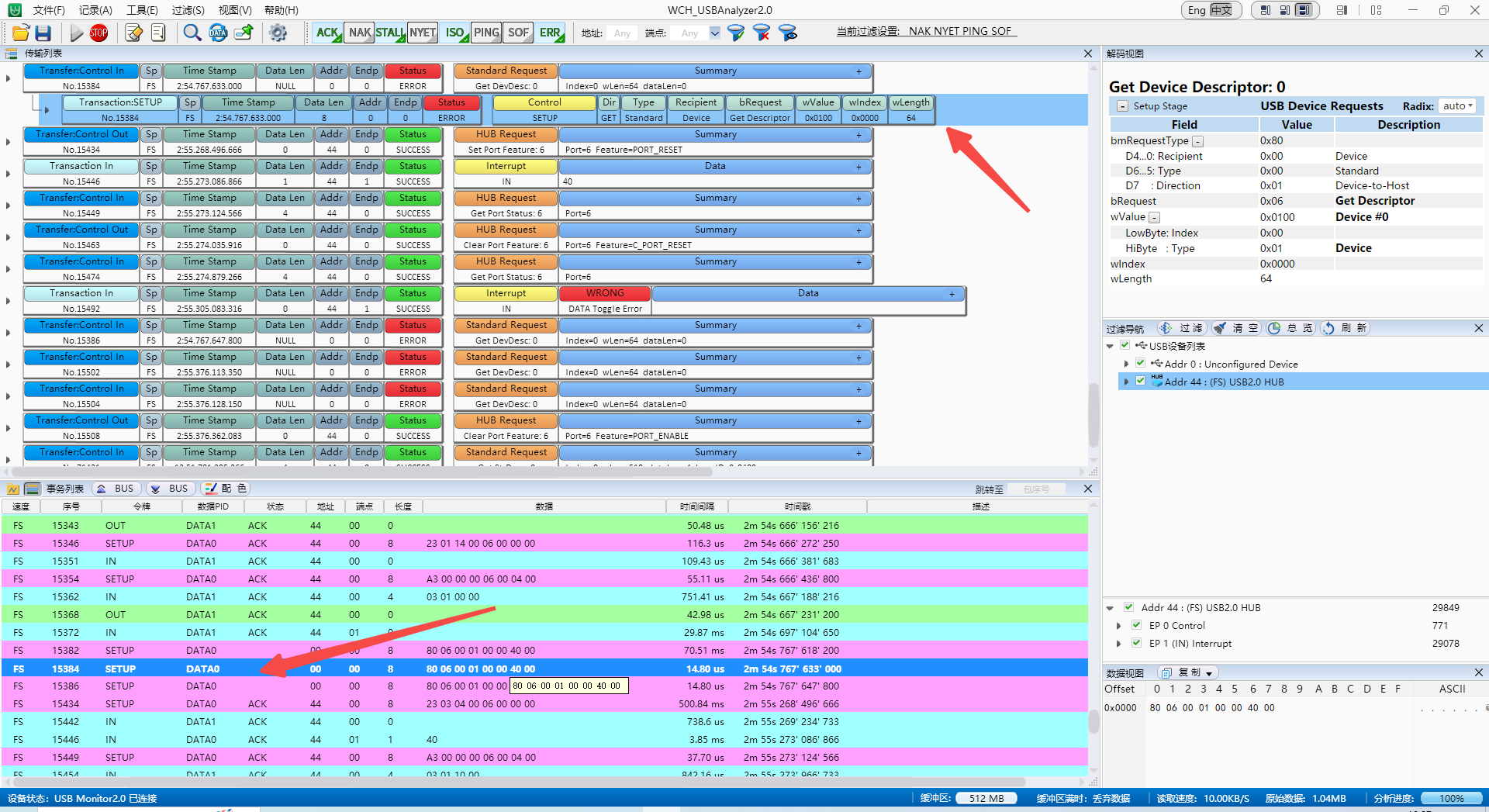Click the grid layout icon in title bar
This screenshot has width=1489, height=812.
point(1376,10)
